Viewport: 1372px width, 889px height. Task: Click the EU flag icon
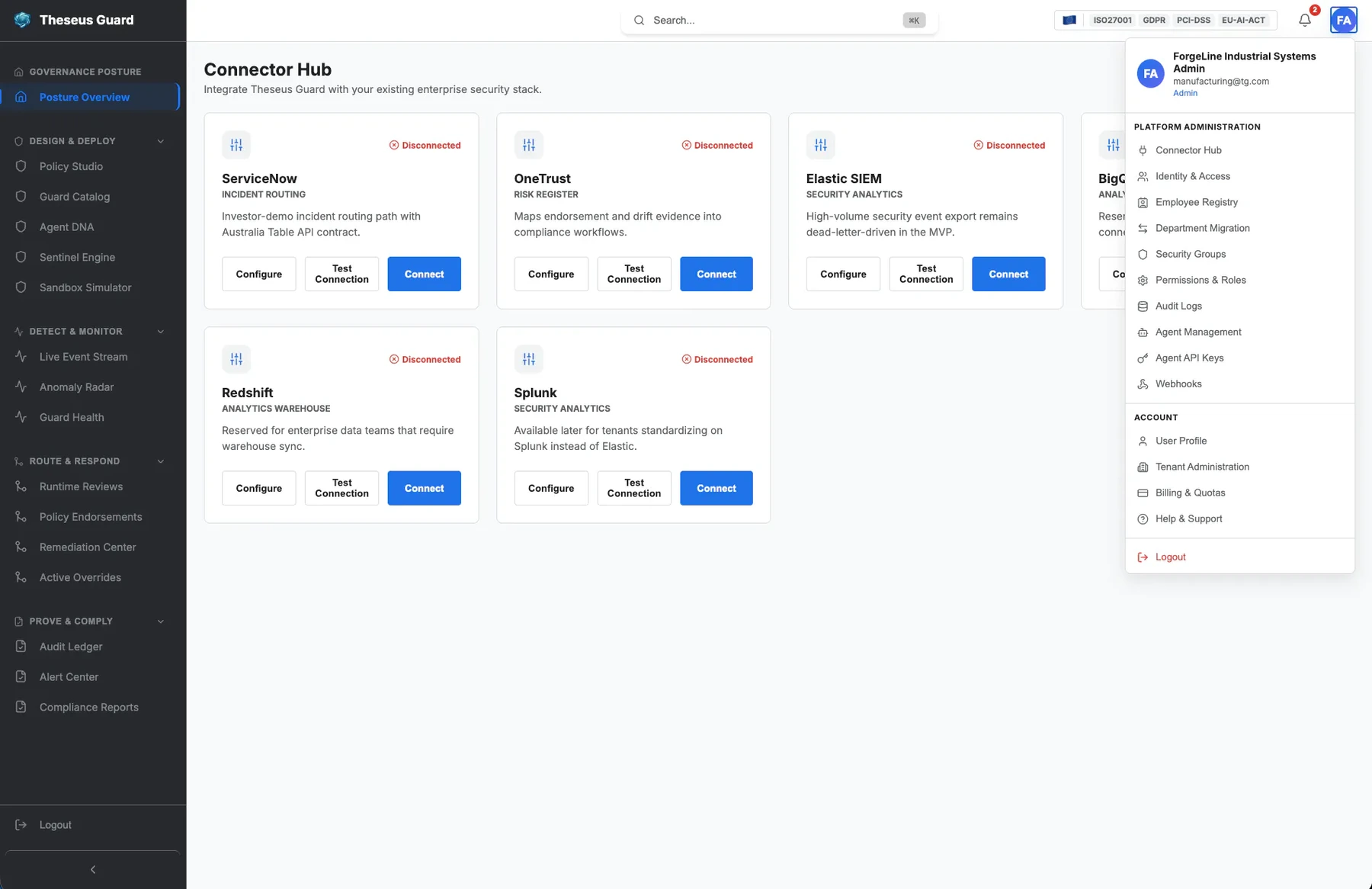click(1069, 21)
